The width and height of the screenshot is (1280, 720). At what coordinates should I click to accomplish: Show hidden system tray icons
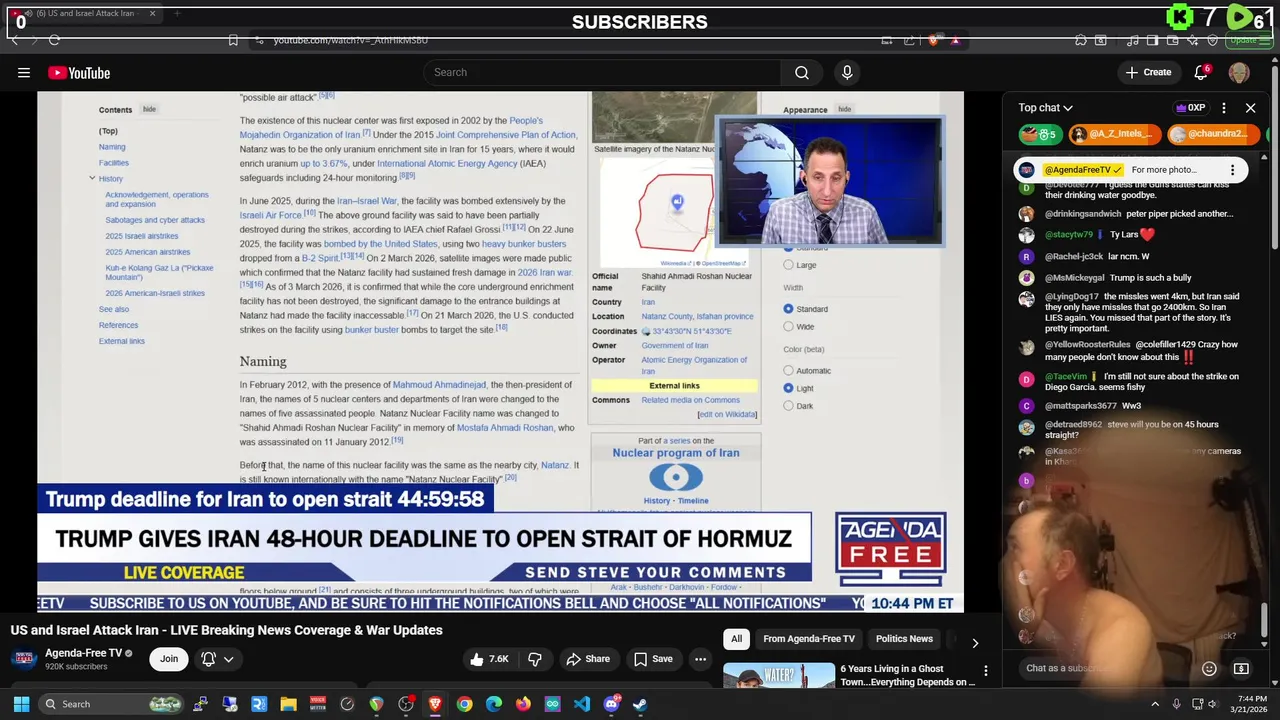pos(1155,704)
